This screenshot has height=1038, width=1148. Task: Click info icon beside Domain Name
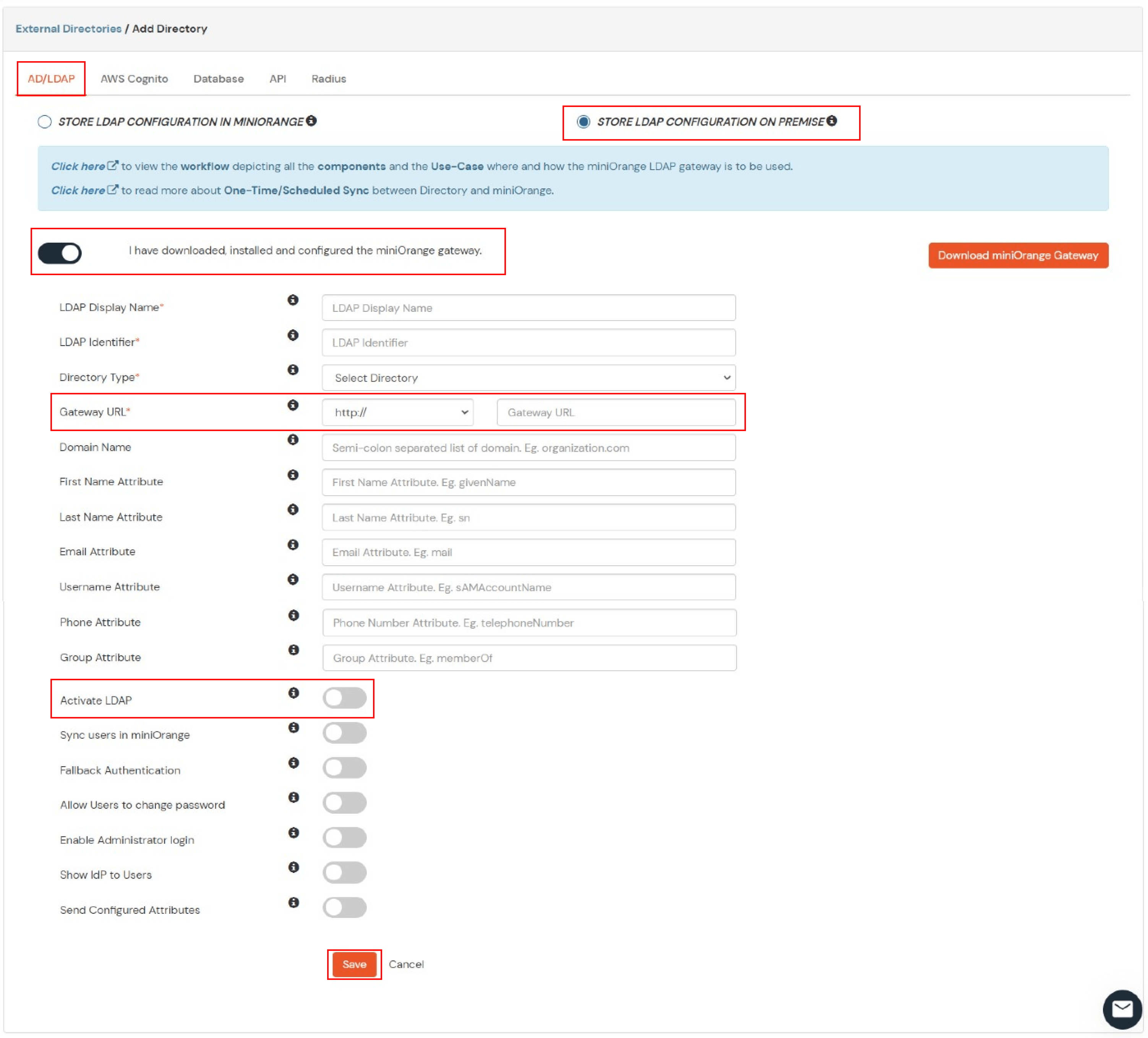pyautogui.click(x=293, y=440)
